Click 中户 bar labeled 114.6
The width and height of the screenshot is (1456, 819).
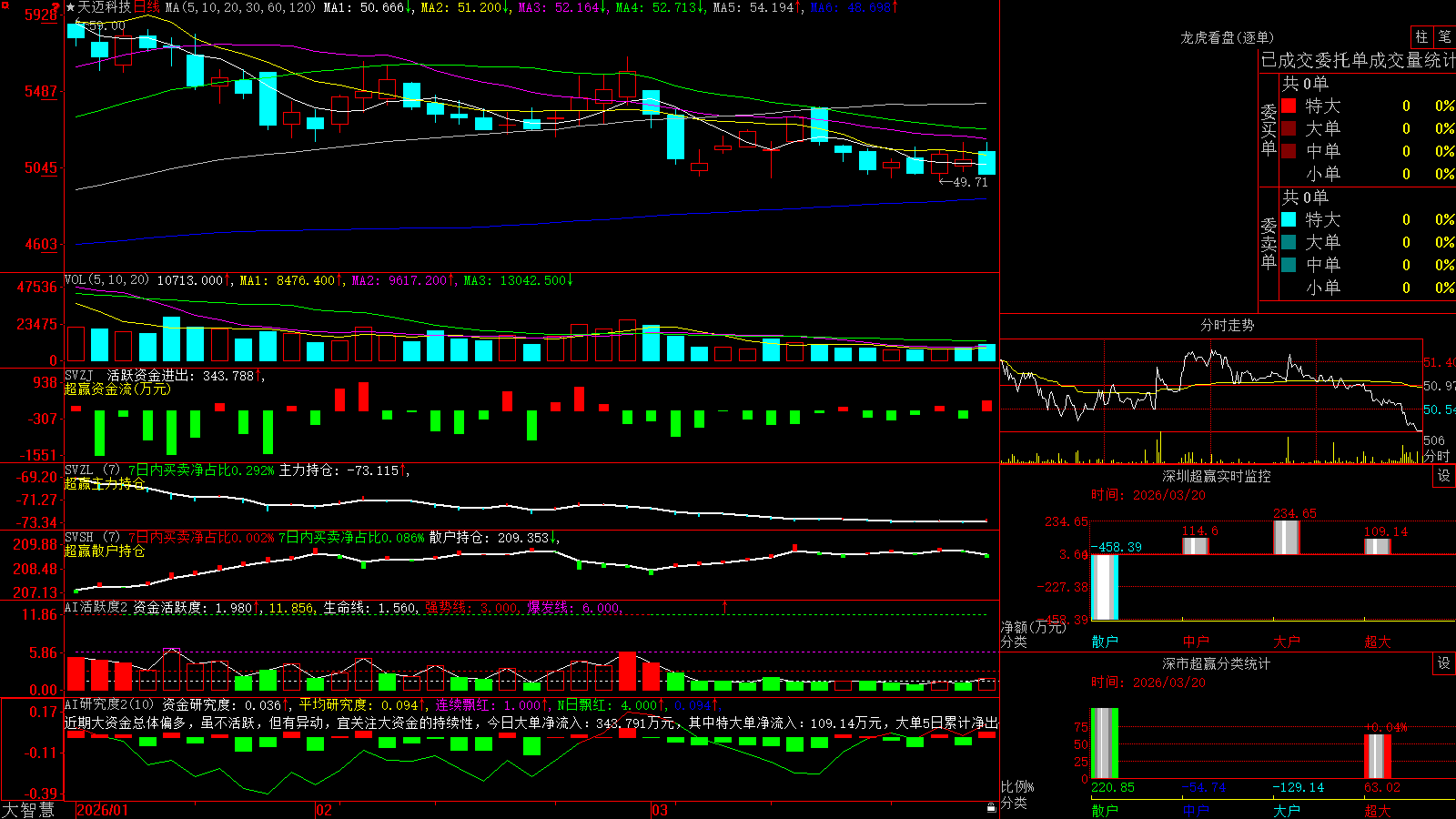[x=1196, y=545]
